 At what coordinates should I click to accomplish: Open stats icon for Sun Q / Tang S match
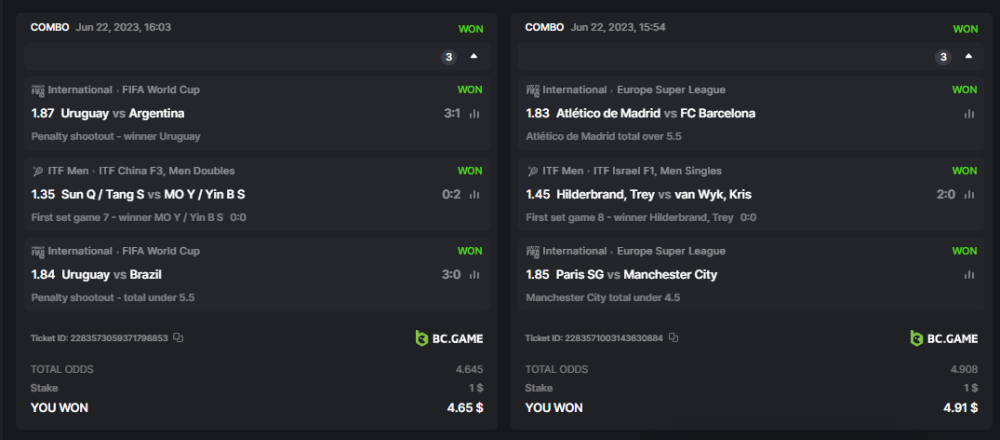[475, 194]
